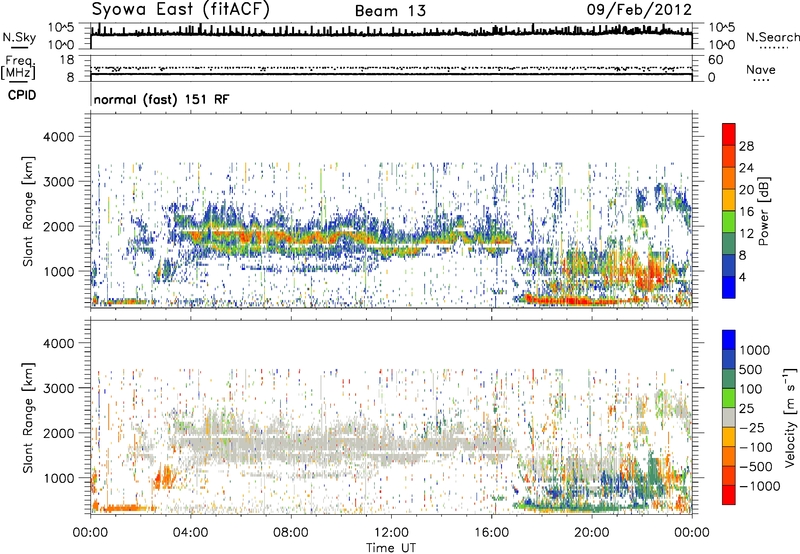Click the "Velocity [m s-1]" colorbar title
The height and width of the screenshot is (554, 800).
coord(790,417)
